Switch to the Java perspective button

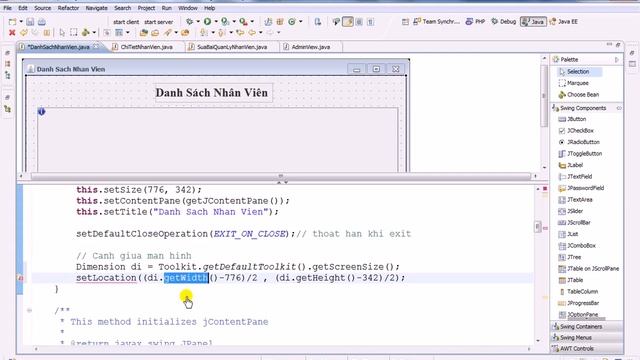click(x=533, y=22)
